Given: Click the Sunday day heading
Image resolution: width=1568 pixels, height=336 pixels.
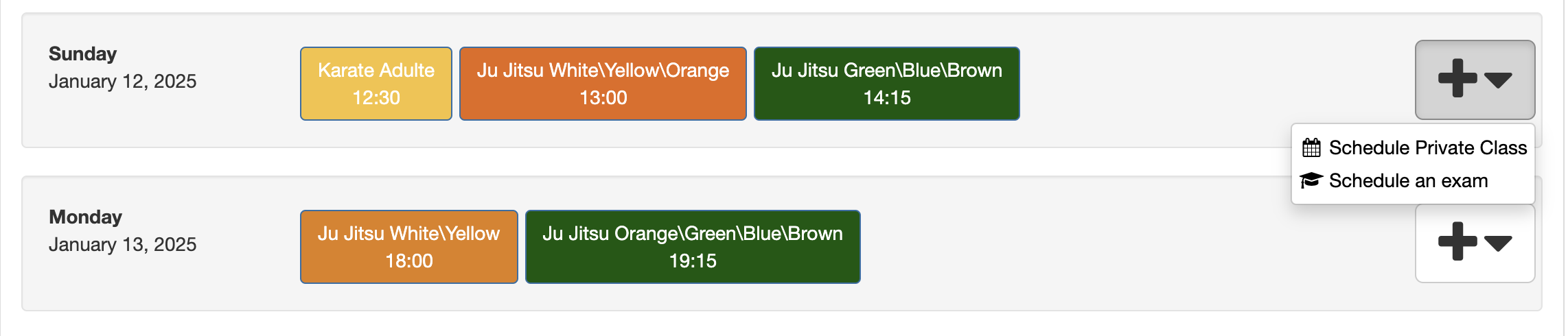Looking at the screenshot, I should tap(82, 53).
